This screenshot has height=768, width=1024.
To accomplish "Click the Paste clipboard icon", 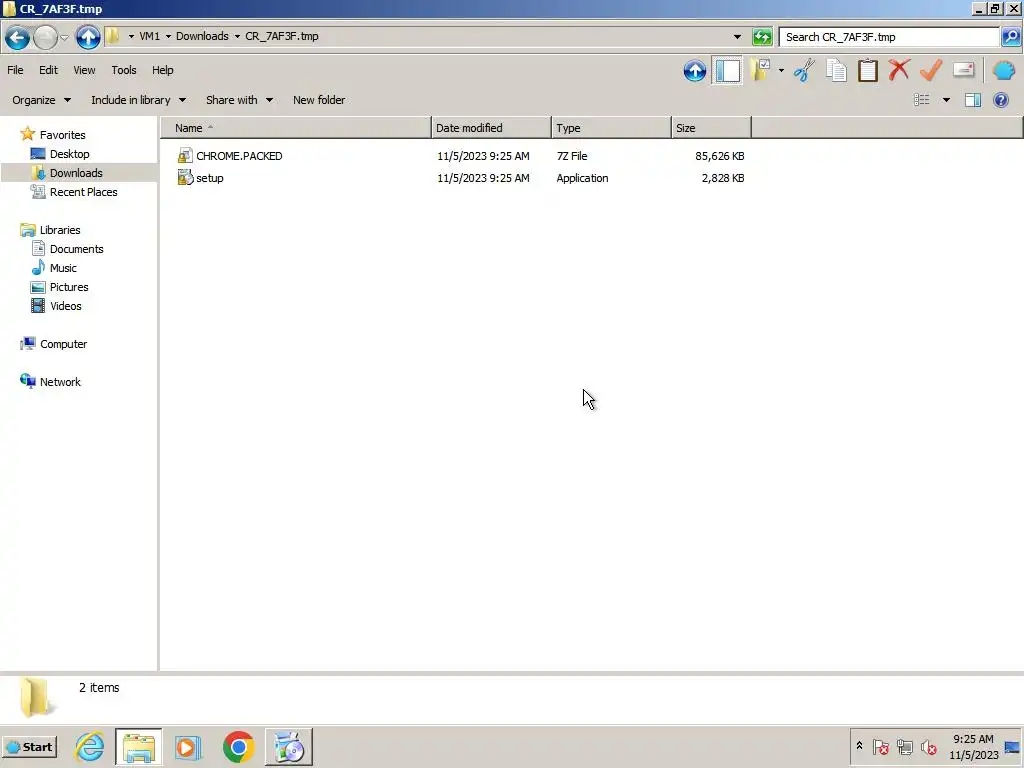I will tap(868, 70).
